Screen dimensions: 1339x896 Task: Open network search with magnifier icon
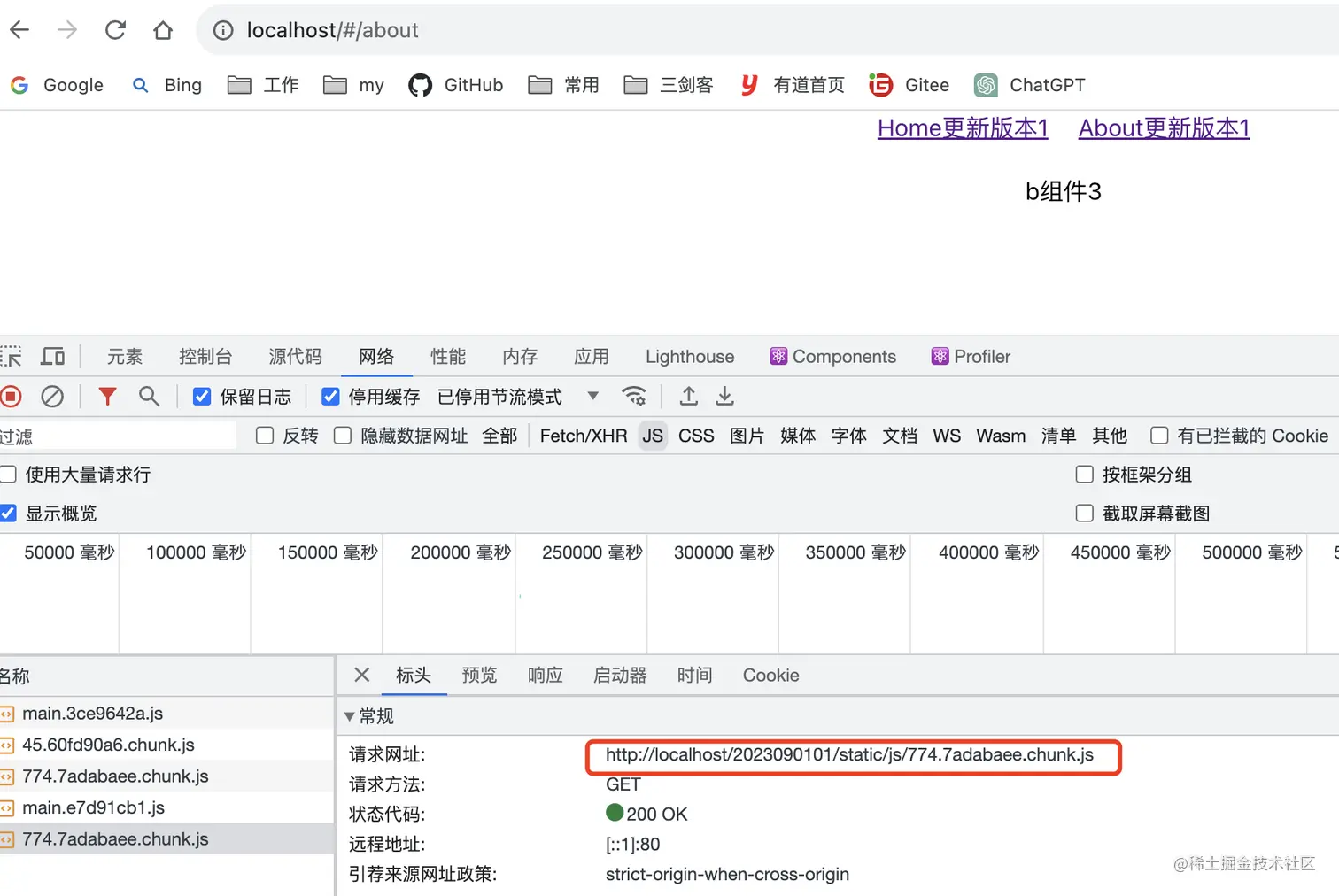pyautogui.click(x=149, y=397)
